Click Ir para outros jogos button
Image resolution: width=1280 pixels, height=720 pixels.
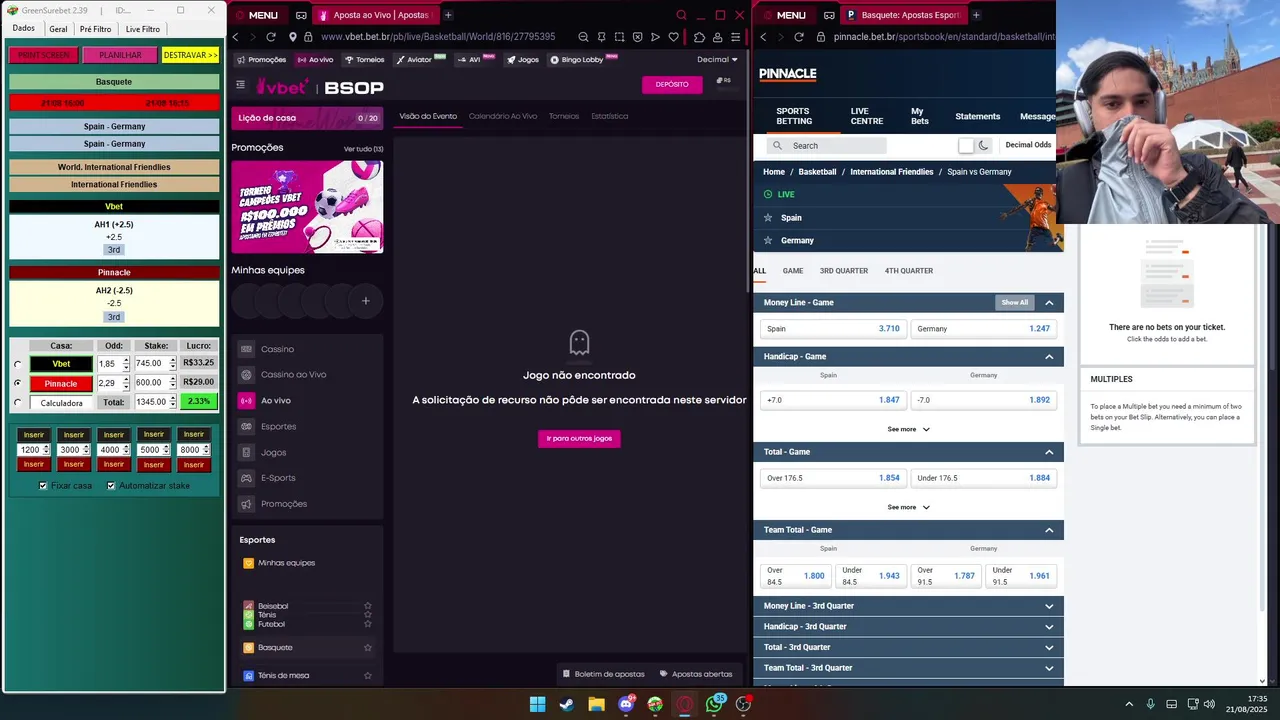pyautogui.click(x=579, y=439)
